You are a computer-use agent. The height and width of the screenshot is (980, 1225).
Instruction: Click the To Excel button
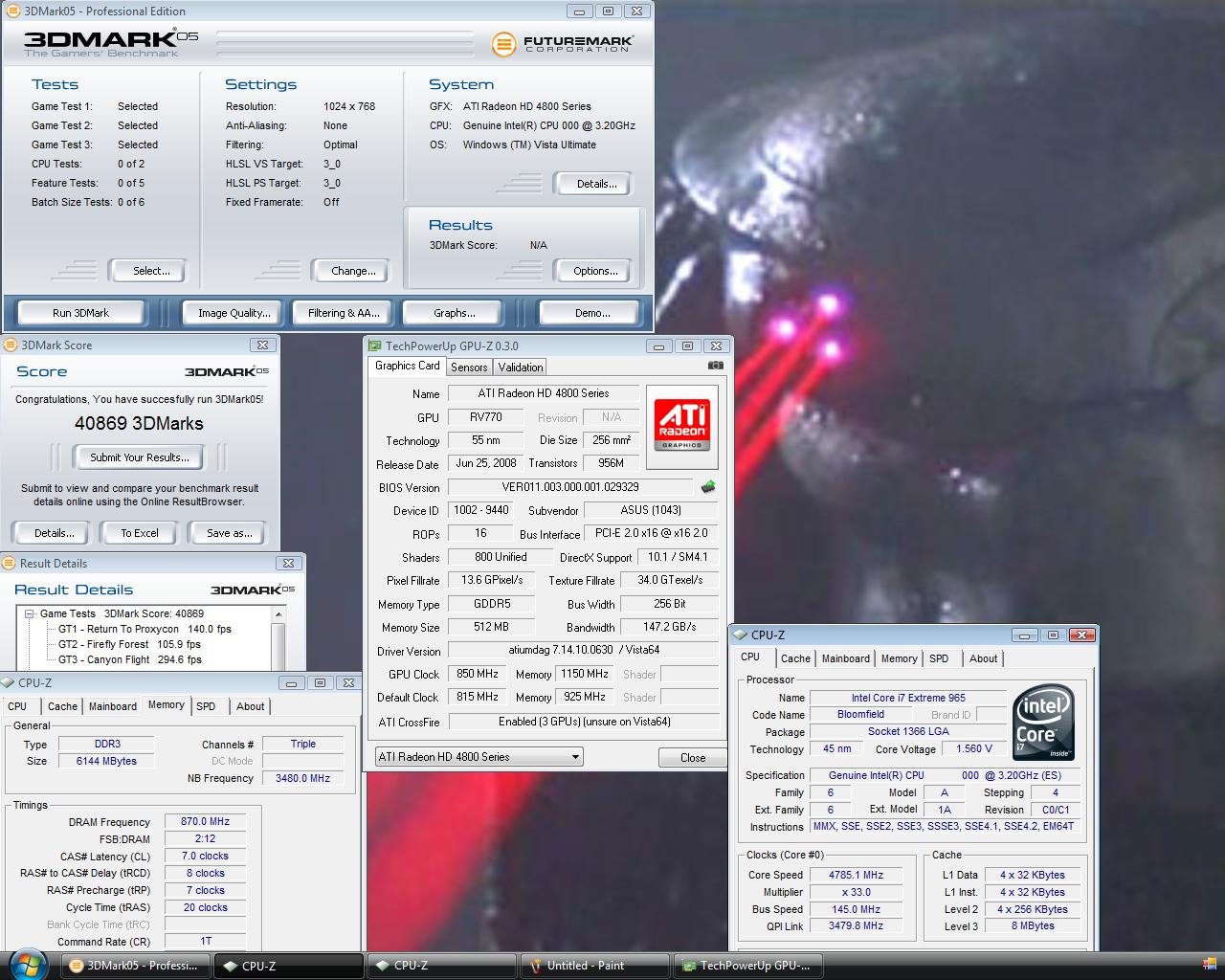[140, 533]
